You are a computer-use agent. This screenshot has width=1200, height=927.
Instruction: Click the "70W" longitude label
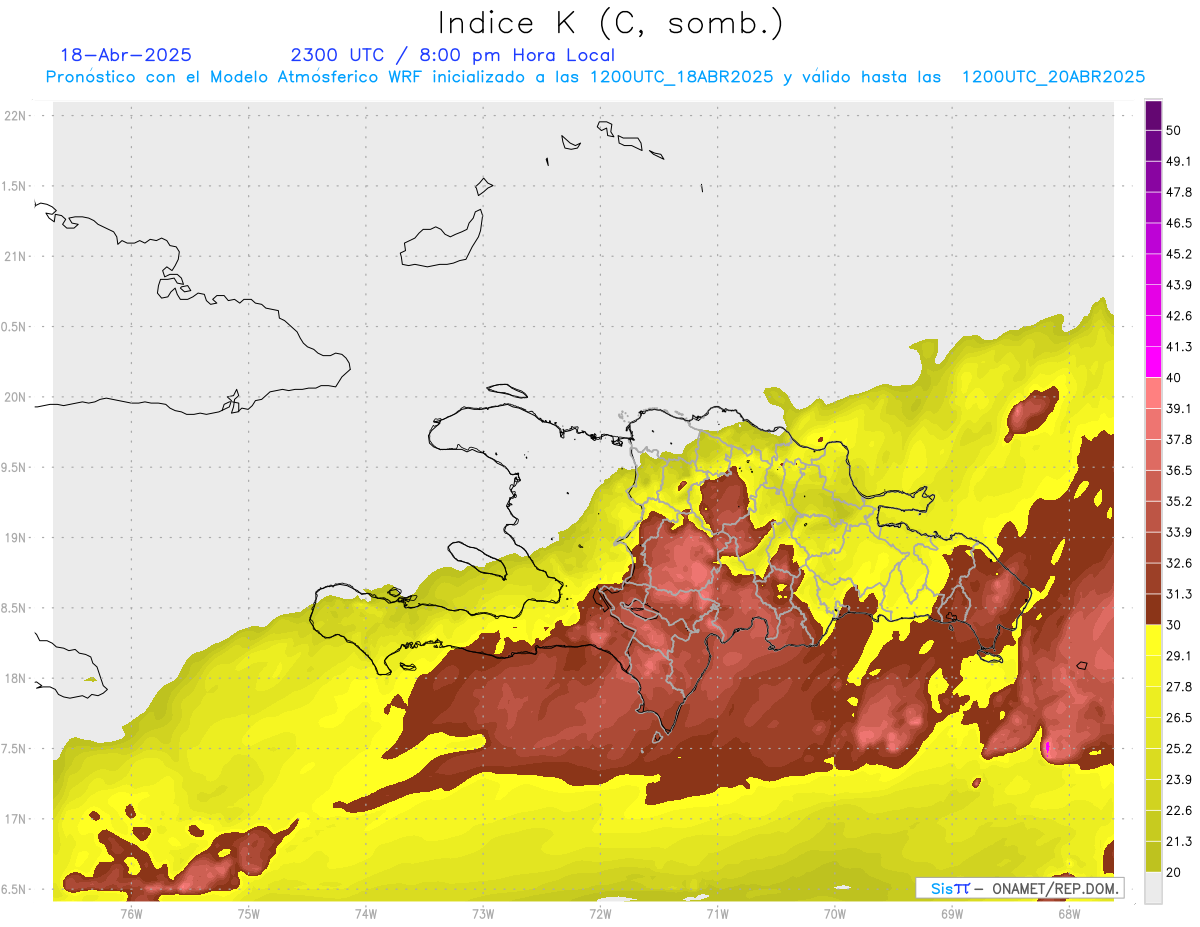pyautogui.click(x=835, y=913)
